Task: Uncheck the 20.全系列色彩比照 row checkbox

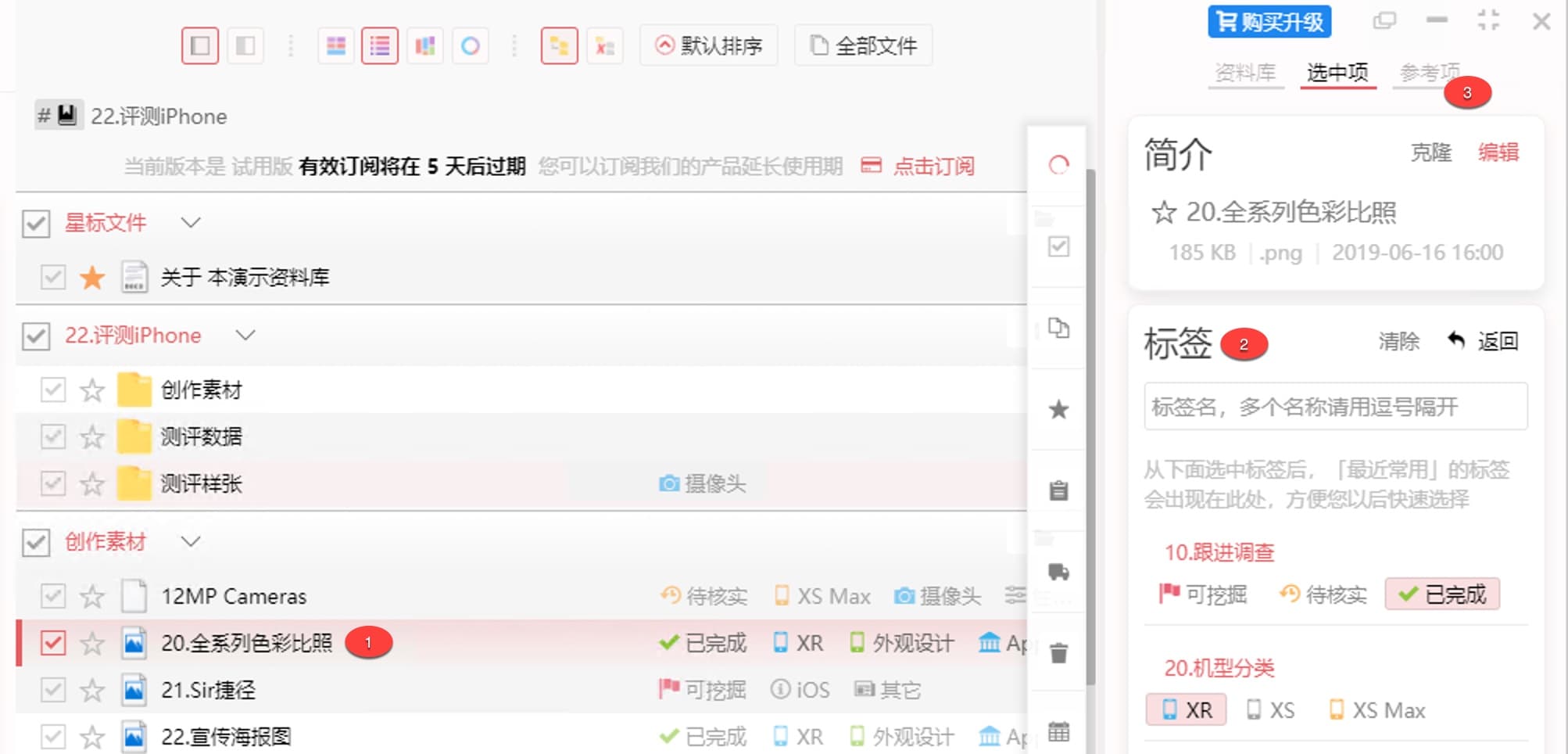Action: point(53,643)
